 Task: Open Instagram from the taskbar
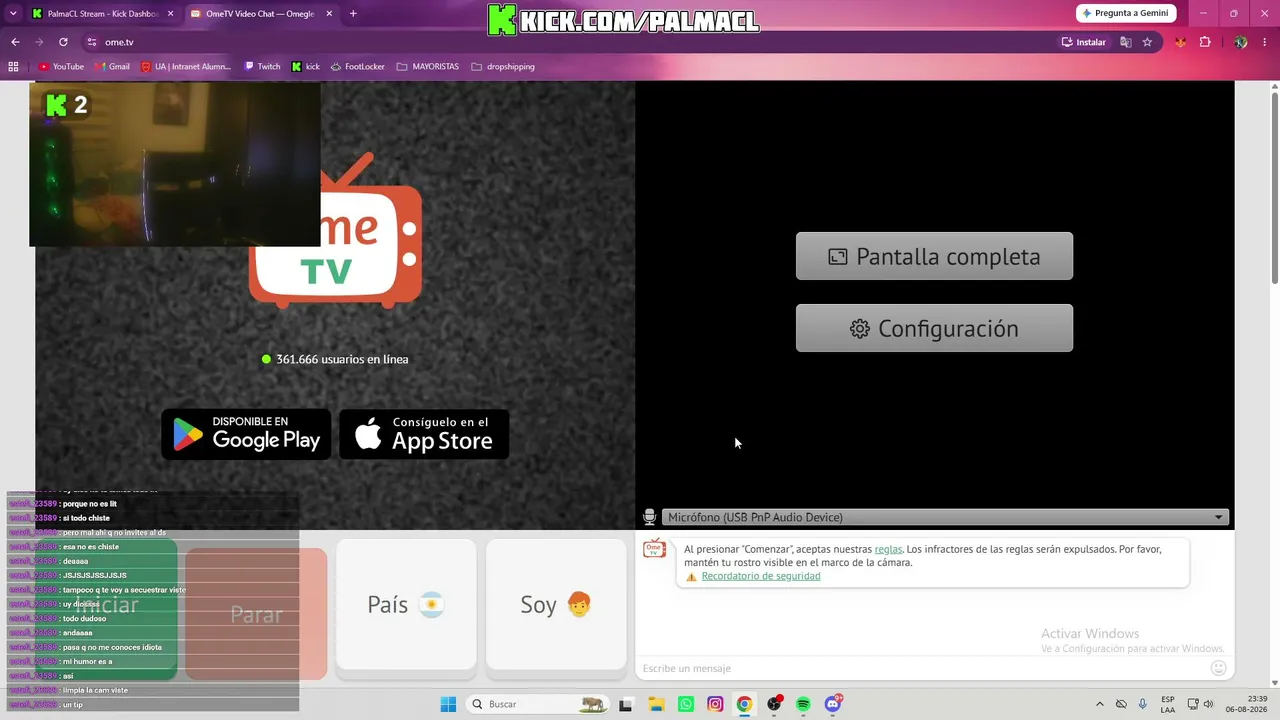715,704
